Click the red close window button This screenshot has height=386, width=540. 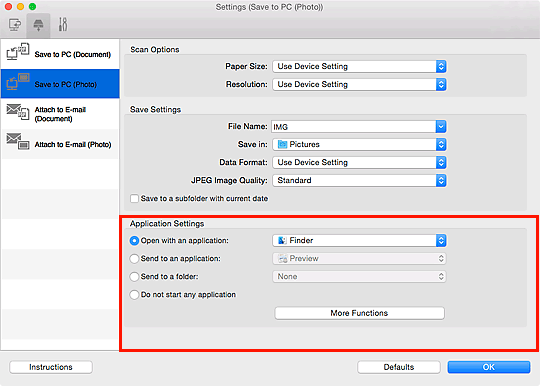9,7
